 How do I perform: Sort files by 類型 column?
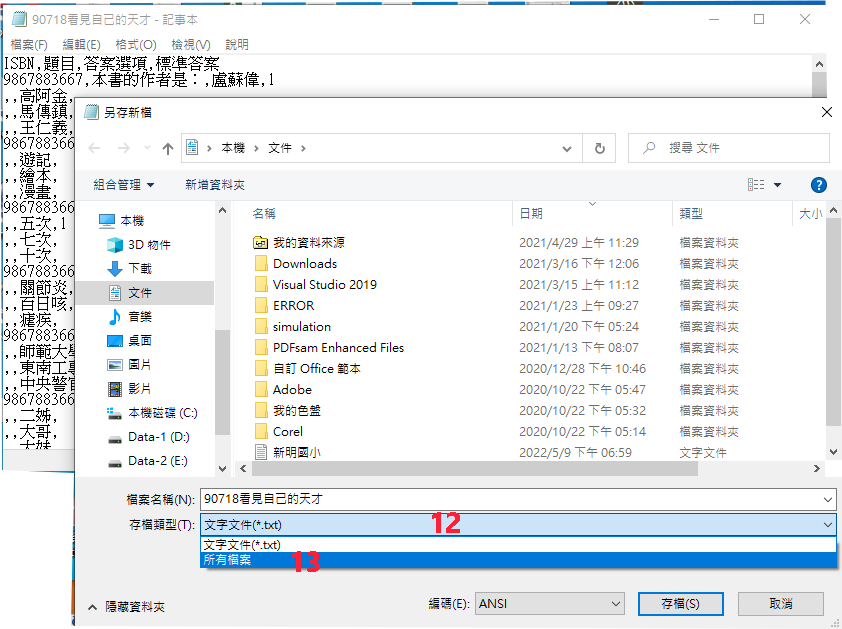point(691,214)
